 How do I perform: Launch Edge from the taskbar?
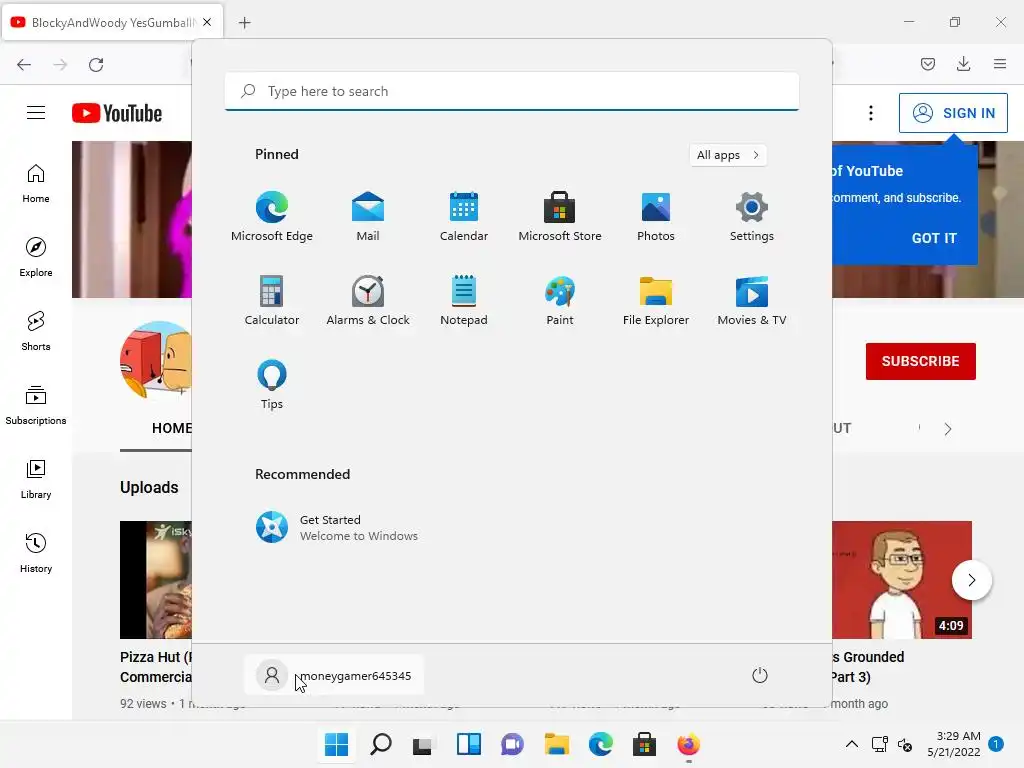coord(600,744)
